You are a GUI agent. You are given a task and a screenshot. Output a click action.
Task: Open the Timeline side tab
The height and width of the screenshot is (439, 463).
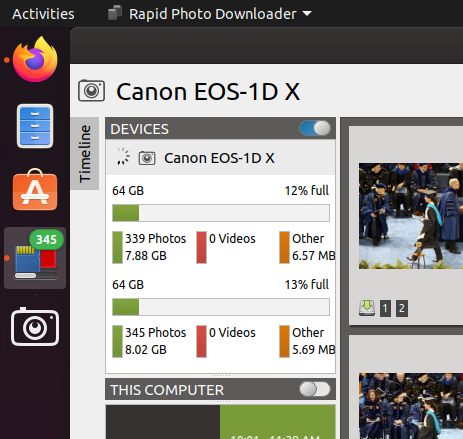click(85, 153)
